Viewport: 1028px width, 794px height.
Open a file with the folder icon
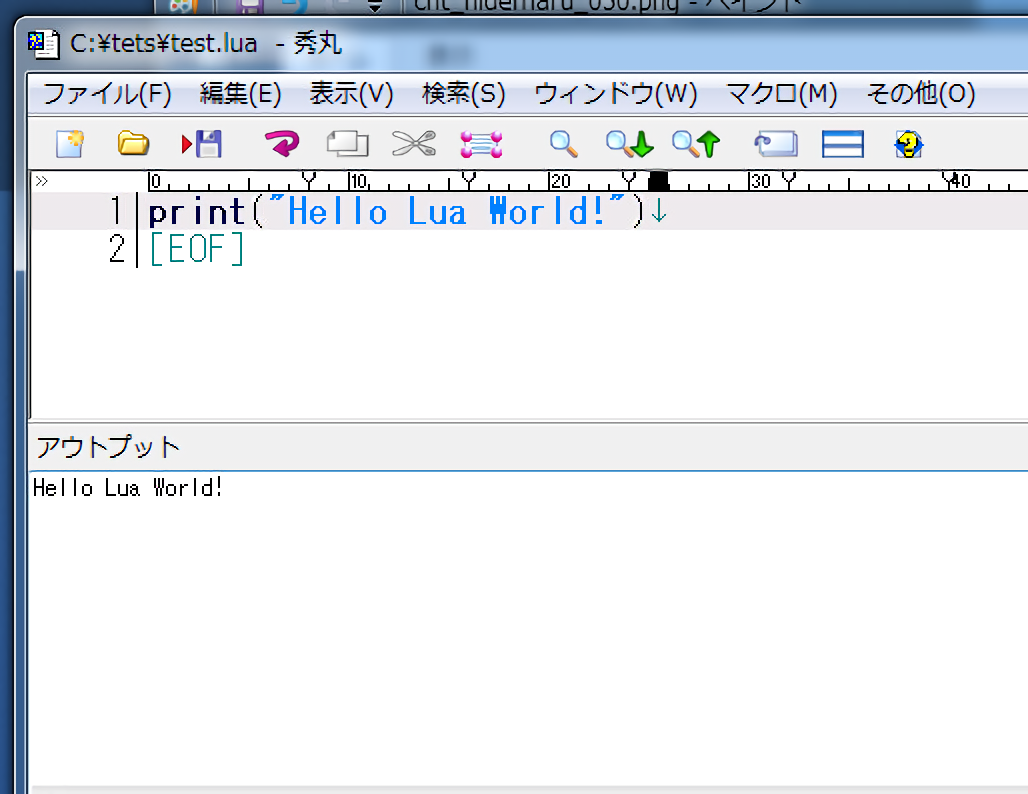point(133,144)
